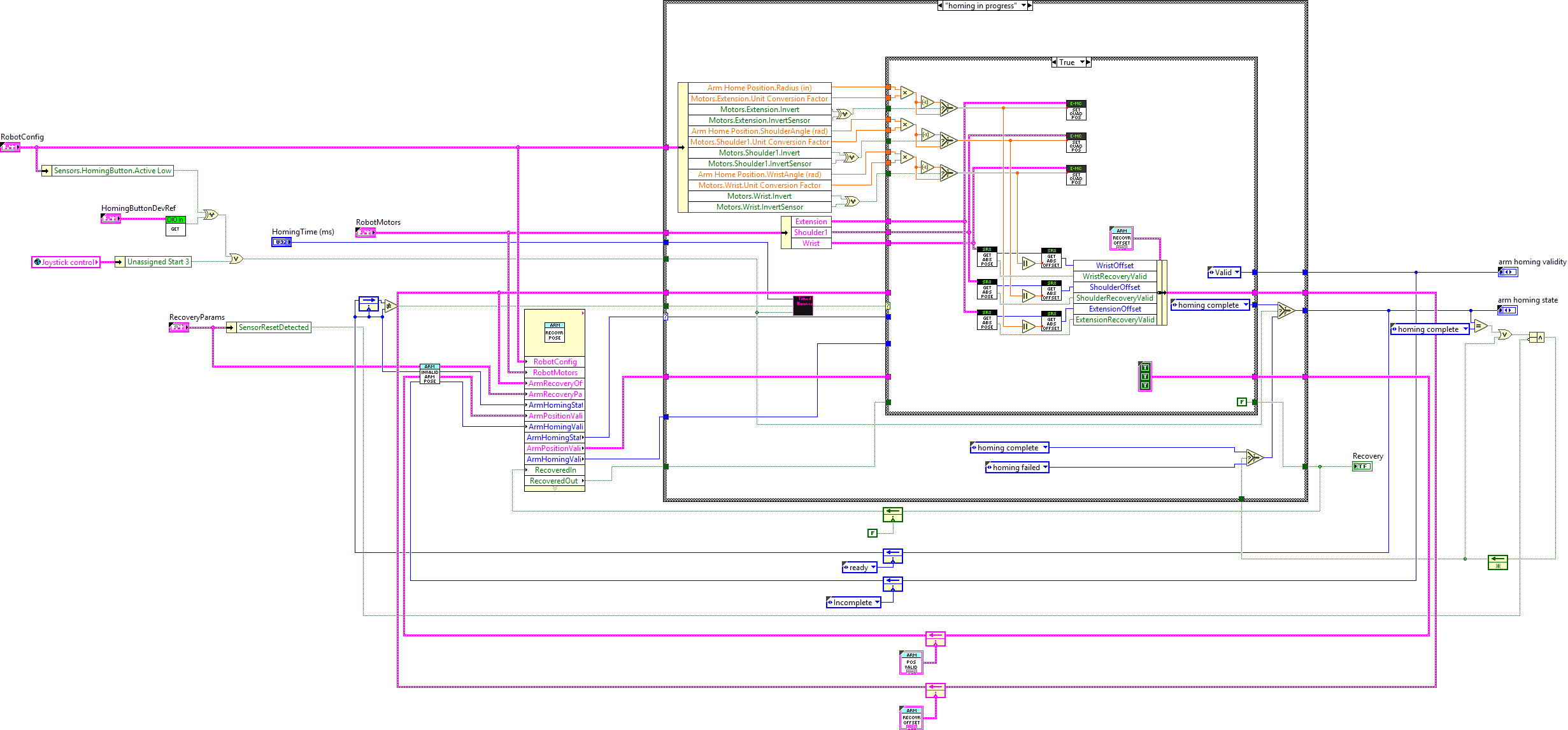Click the exclusive-OR gate near HomingButtonDevRef

[211, 215]
